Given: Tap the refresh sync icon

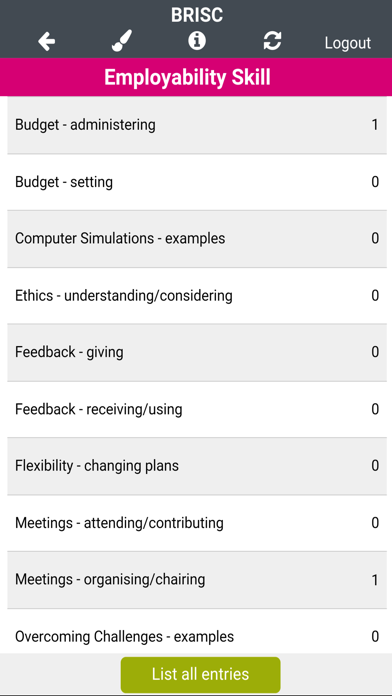Looking at the screenshot, I should click(272, 41).
